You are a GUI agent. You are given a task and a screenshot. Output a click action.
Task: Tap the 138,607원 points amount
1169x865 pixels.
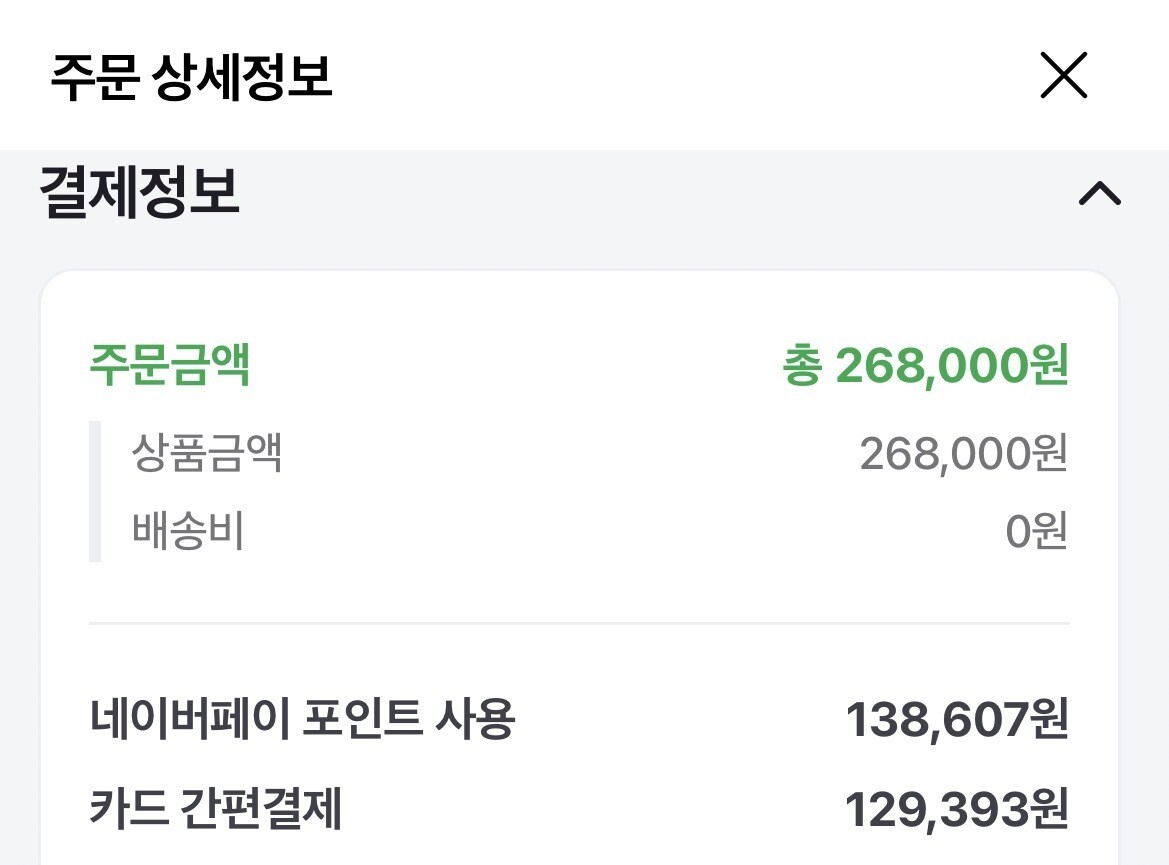(957, 720)
